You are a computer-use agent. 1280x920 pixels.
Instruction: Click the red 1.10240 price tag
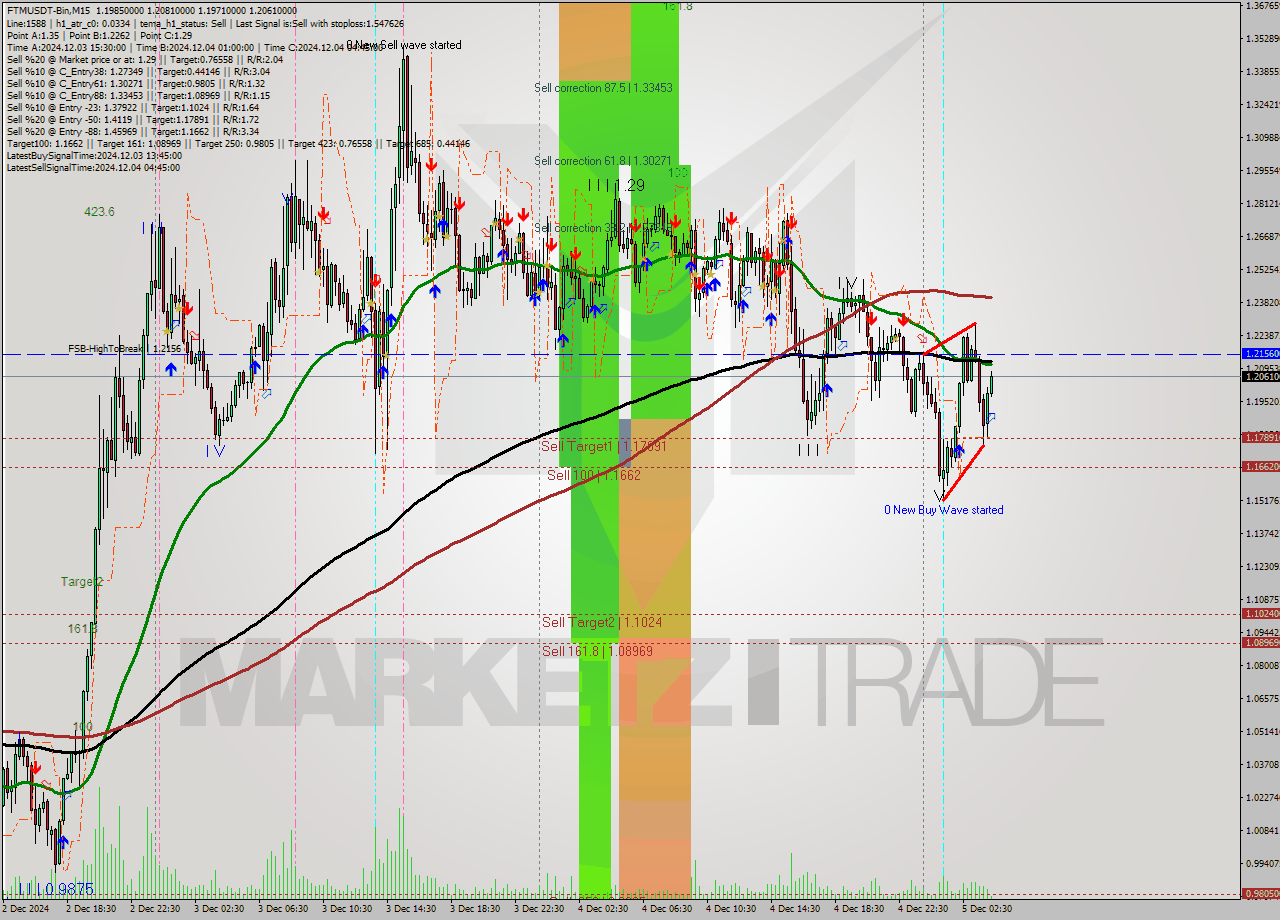(x=1260, y=614)
